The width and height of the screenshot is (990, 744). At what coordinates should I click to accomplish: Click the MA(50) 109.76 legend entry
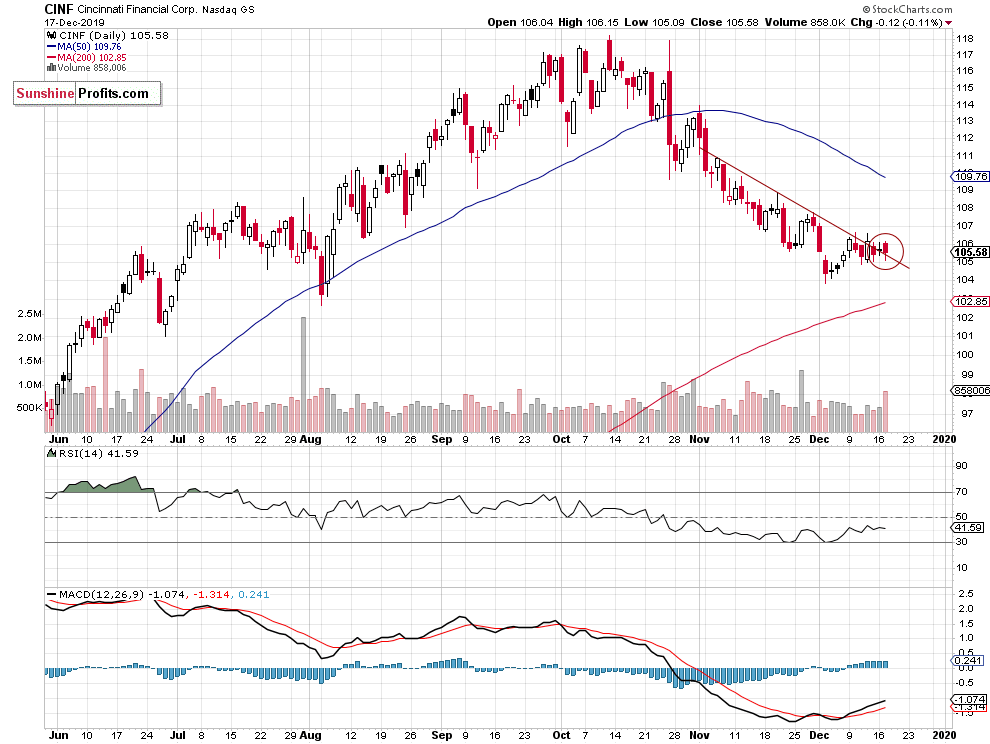click(x=89, y=47)
